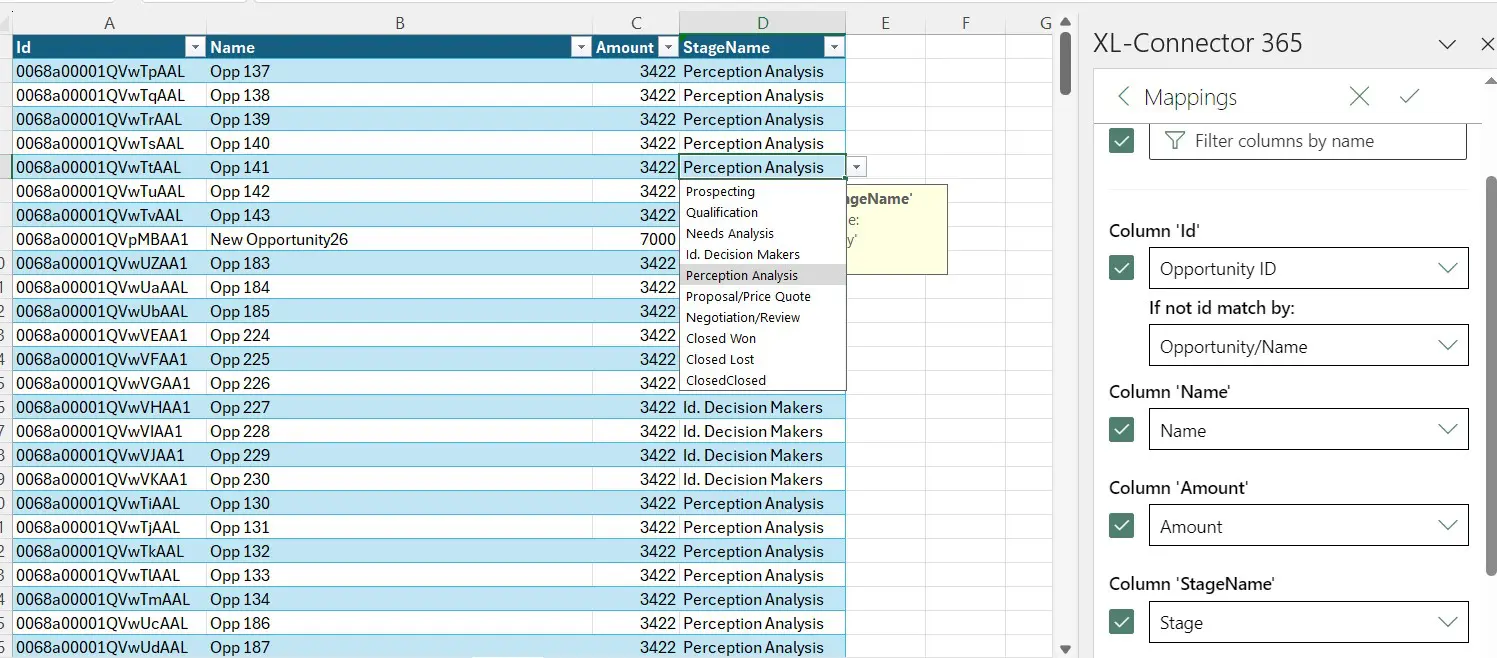Open the Name column filter button
Image resolution: width=1497 pixels, height=658 pixels.
point(579,47)
